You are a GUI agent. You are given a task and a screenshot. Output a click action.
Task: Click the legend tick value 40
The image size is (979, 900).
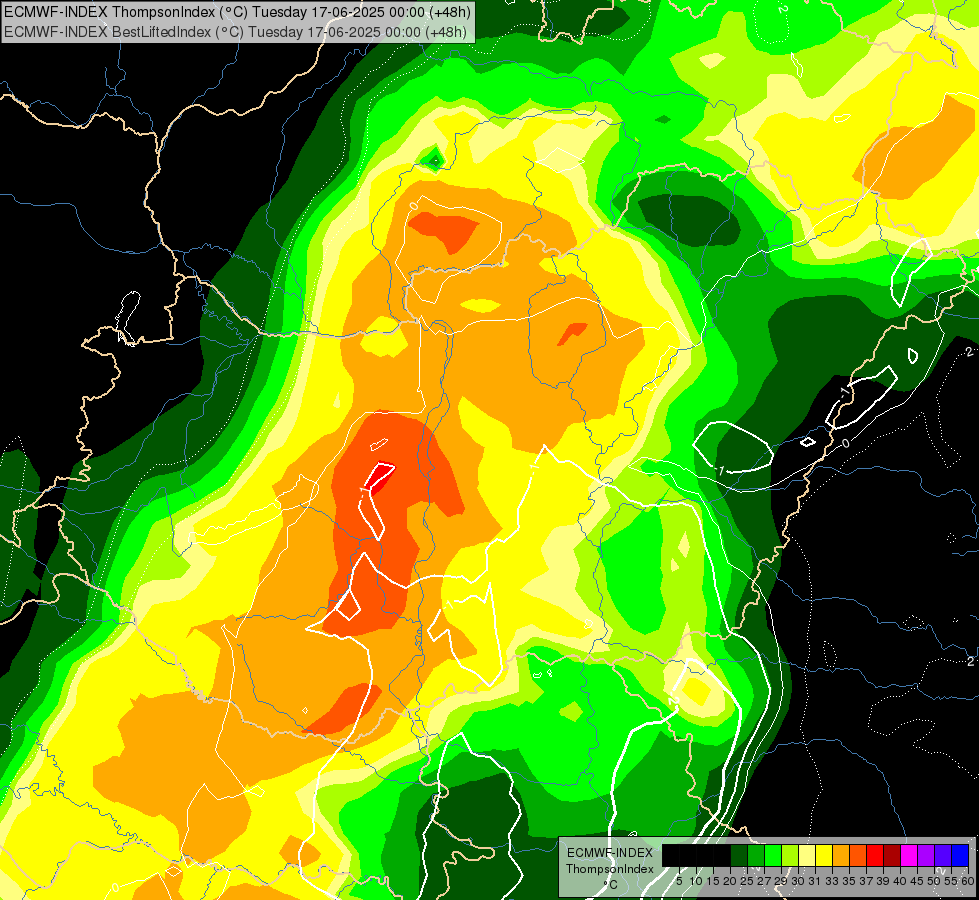(900, 881)
